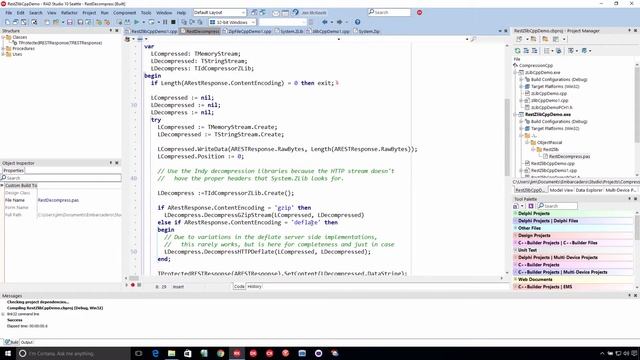Click the Pause toolbar icon
Screen dimensions: 640x360
pos(165,22)
